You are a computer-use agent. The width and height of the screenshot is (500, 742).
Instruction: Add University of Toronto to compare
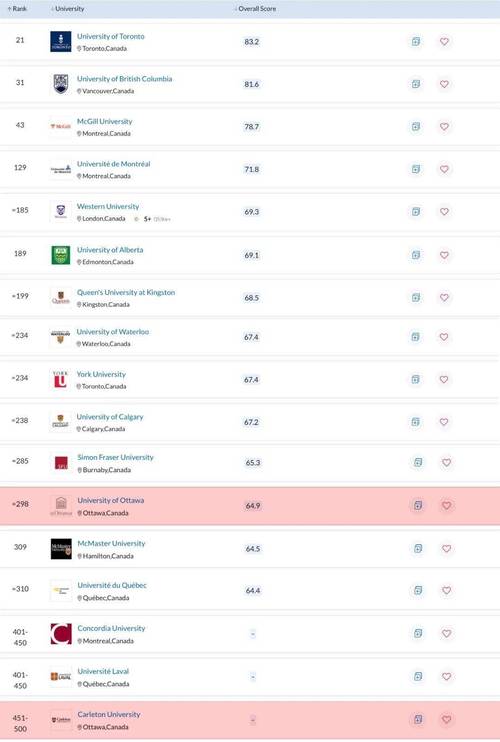(416, 42)
